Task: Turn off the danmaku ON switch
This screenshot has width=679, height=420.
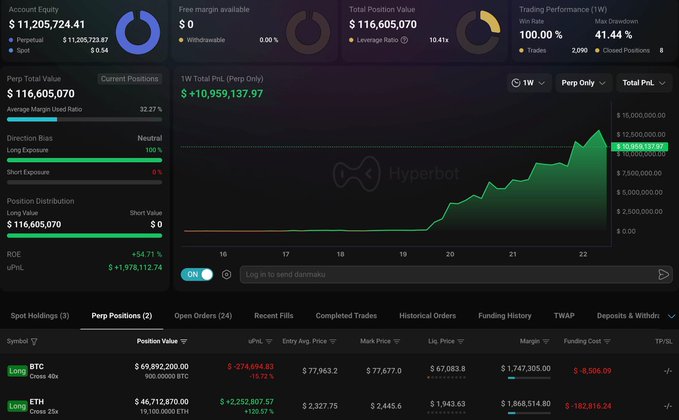Action: tap(197, 275)
